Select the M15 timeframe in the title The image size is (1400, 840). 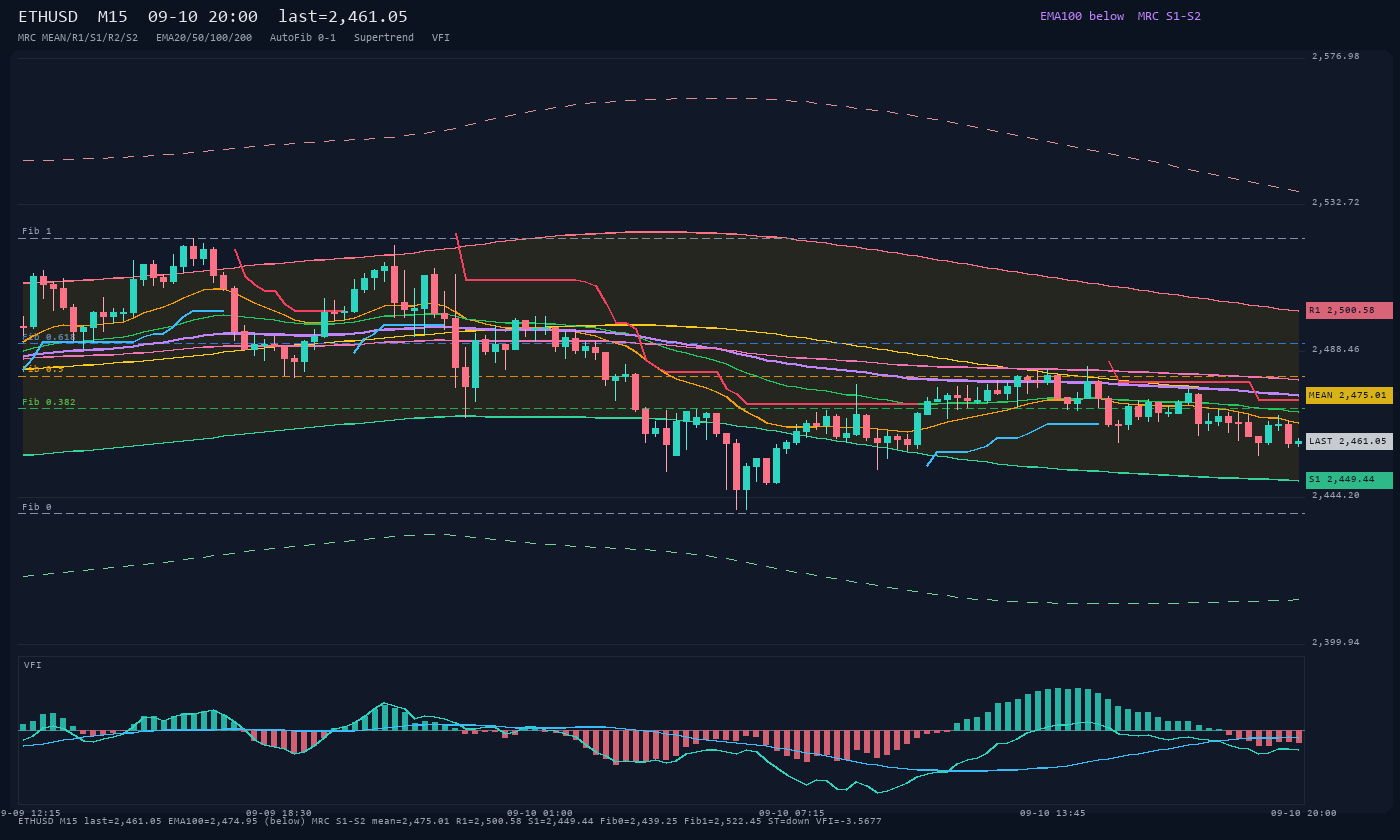112,17
